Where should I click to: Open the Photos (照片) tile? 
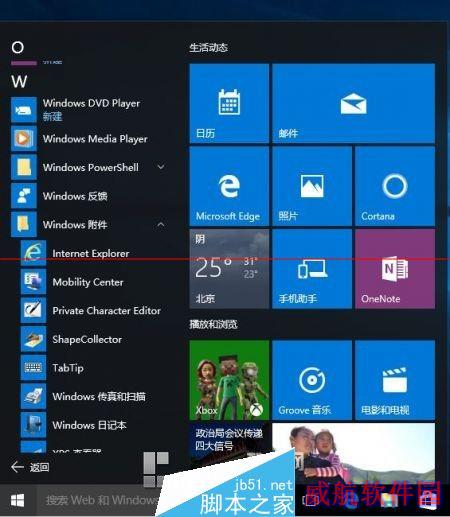tap(312, 186)
